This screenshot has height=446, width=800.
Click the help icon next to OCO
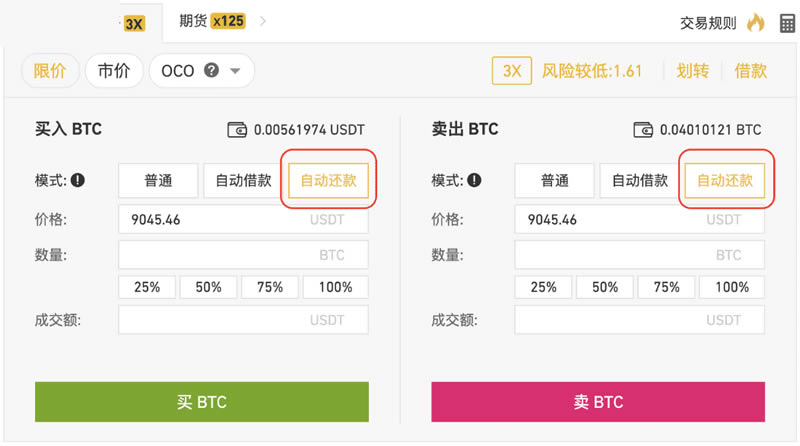coord(211,71)
